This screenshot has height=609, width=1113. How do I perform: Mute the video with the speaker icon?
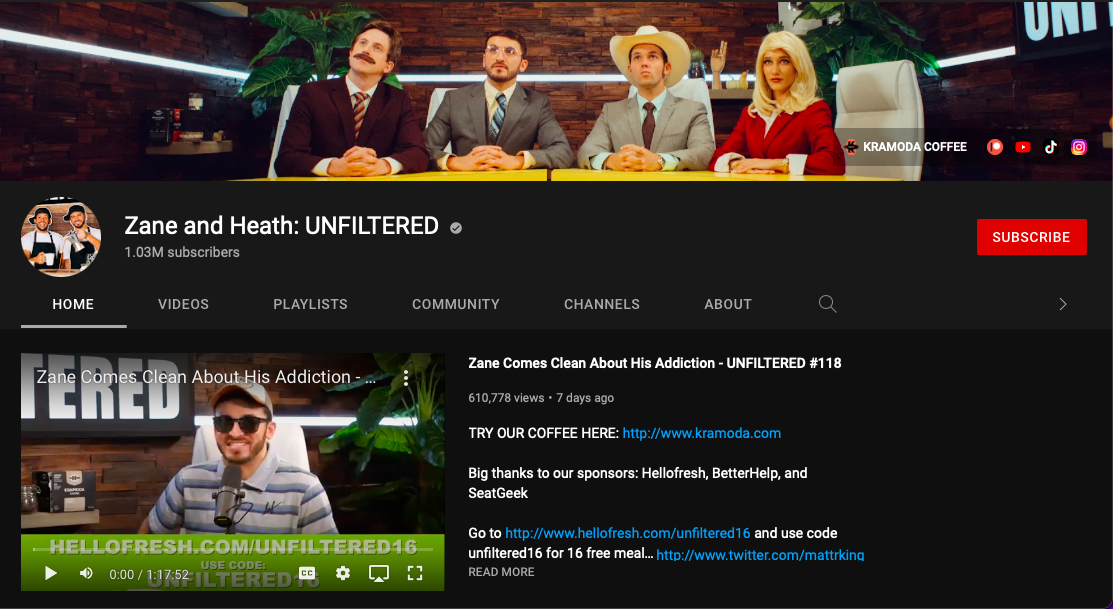tap(86, 573)
